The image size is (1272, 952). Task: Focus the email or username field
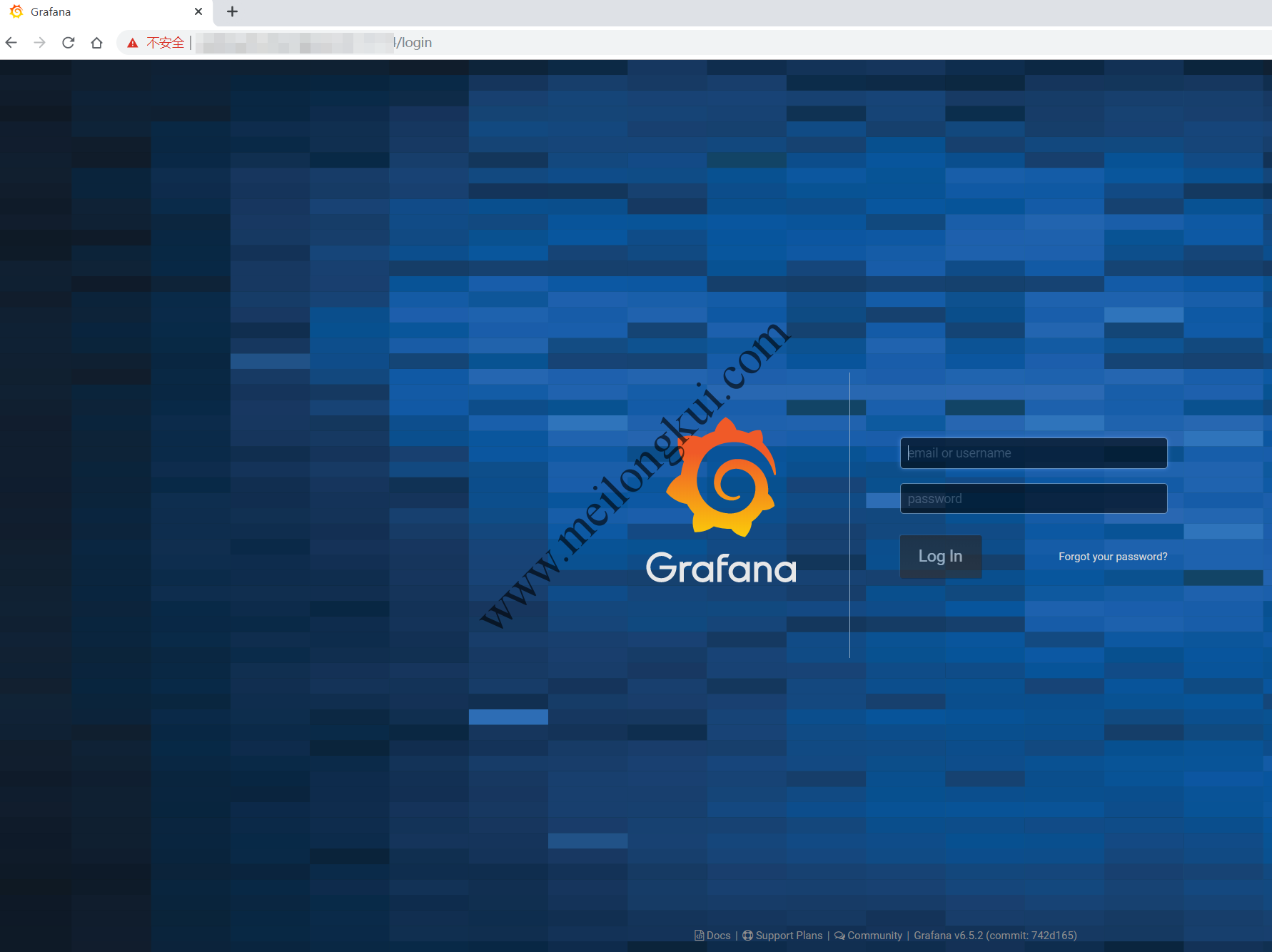point(1034,453)
